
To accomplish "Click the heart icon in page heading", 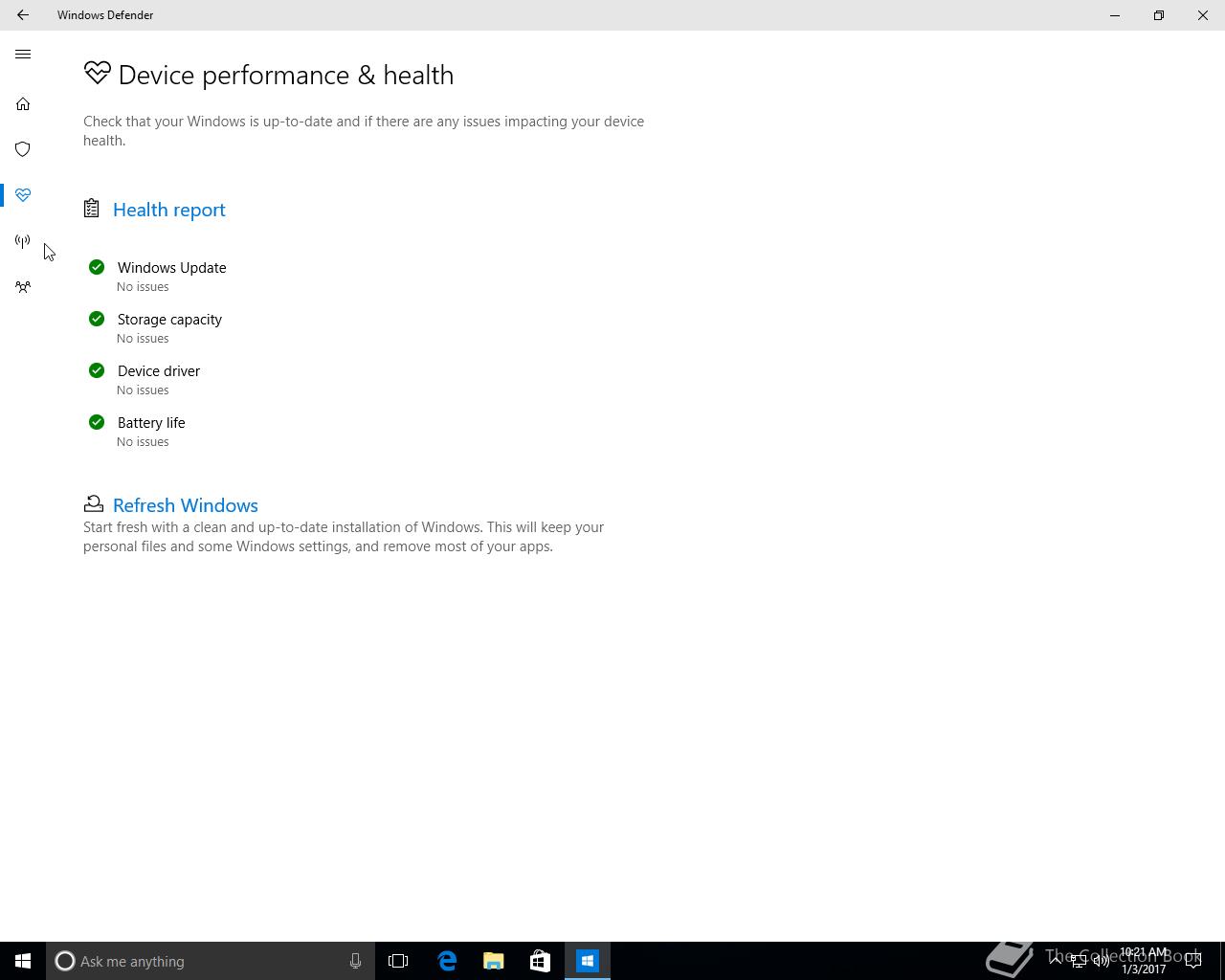I will [97, 73].
